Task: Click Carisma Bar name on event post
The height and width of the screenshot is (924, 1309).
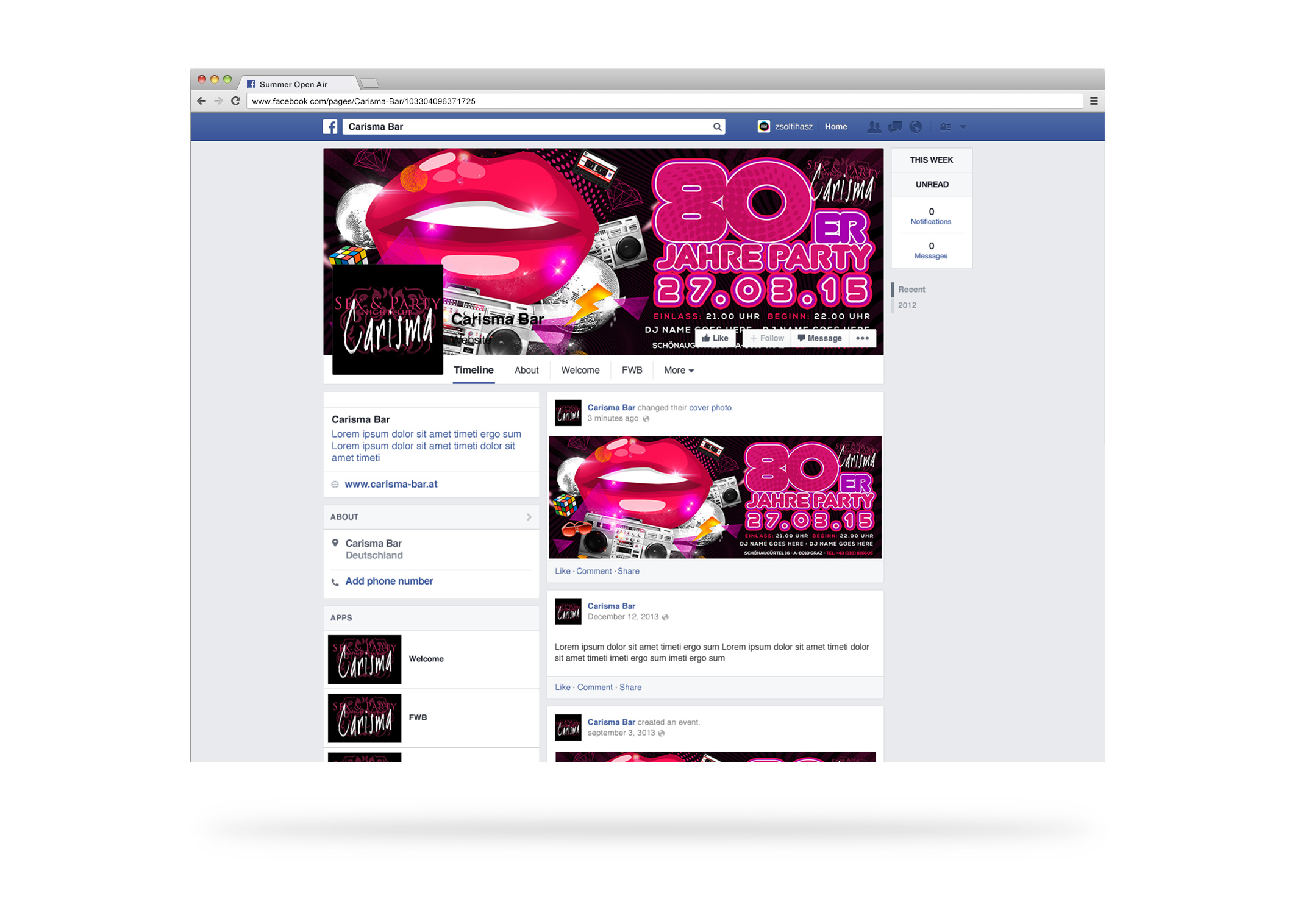Action: coord(611,722)
